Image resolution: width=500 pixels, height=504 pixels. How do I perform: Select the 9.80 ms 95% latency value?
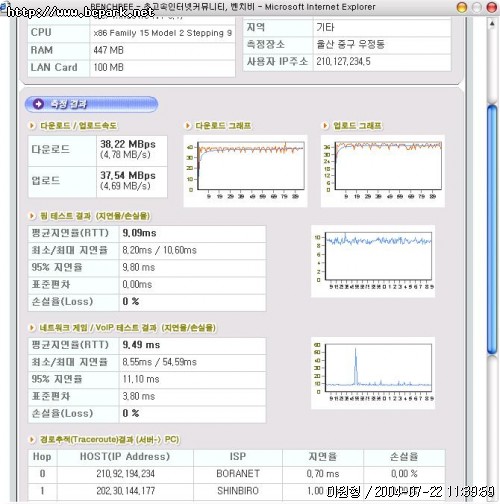click(139, 267)
